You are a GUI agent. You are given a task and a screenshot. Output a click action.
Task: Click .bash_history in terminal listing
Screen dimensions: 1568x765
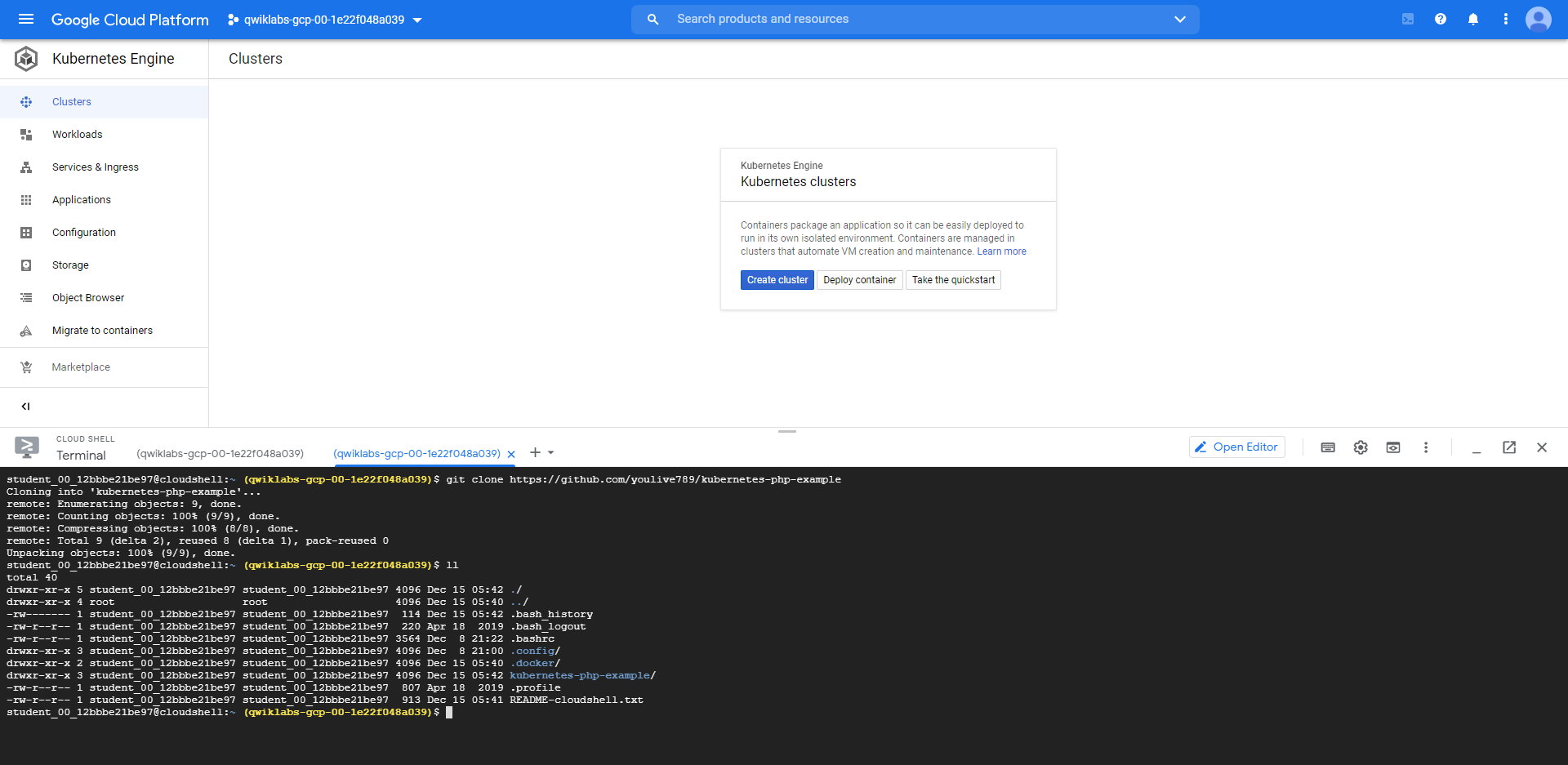point(551,615)
